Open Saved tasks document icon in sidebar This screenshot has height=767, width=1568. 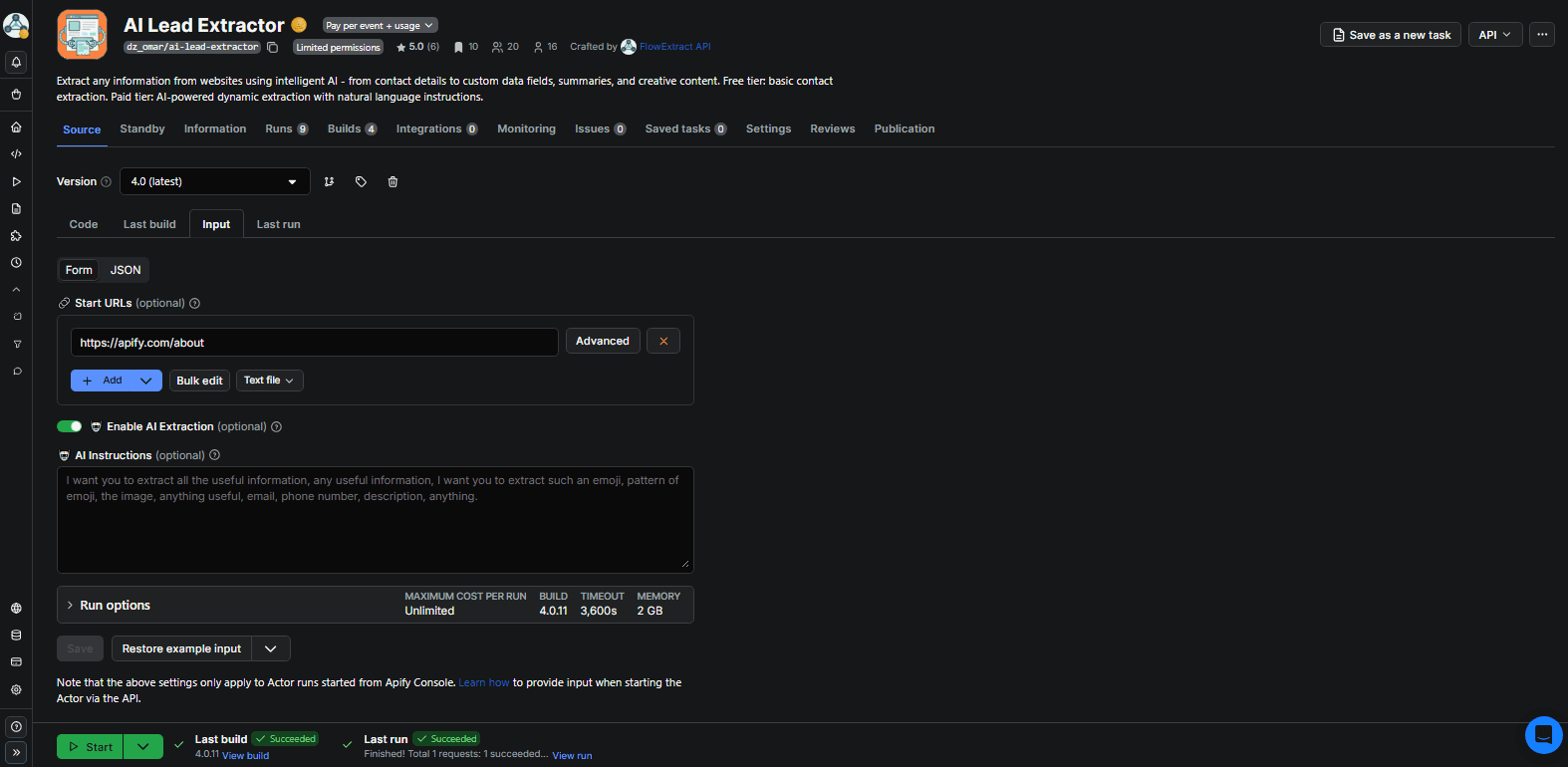click(16, 209)
